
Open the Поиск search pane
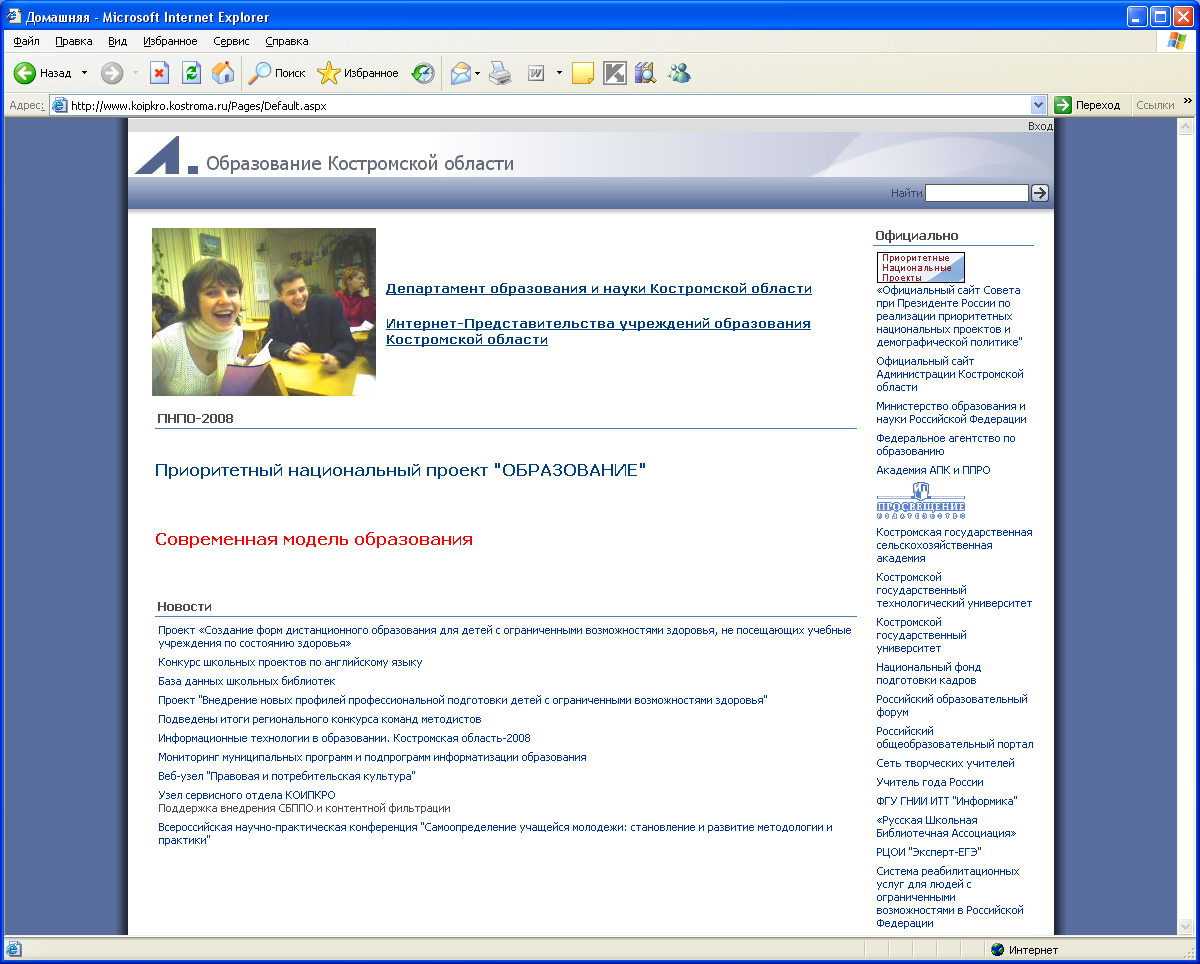[277, 73]
